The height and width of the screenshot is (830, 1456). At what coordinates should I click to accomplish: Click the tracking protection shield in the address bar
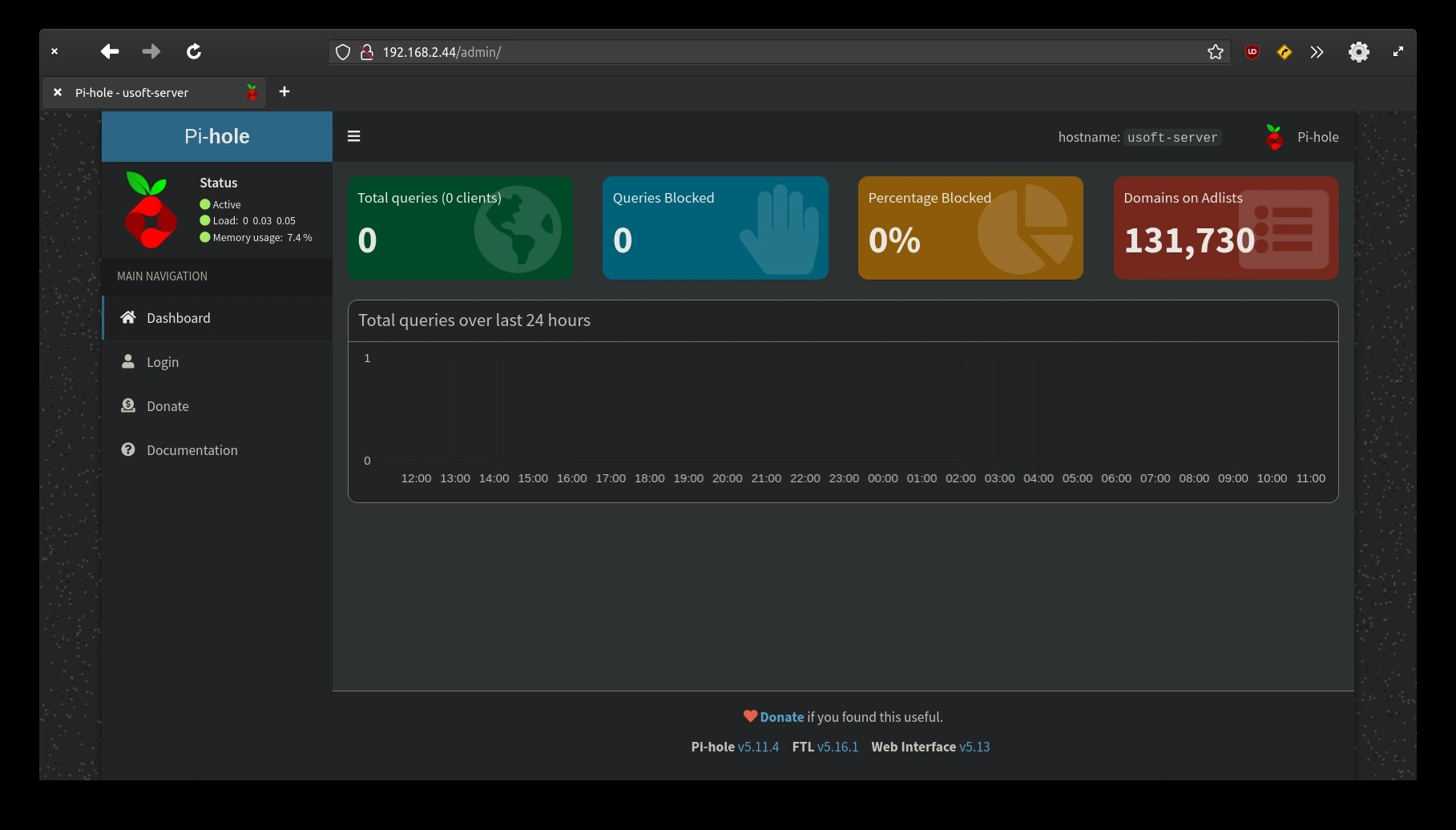tap(343, 52)
